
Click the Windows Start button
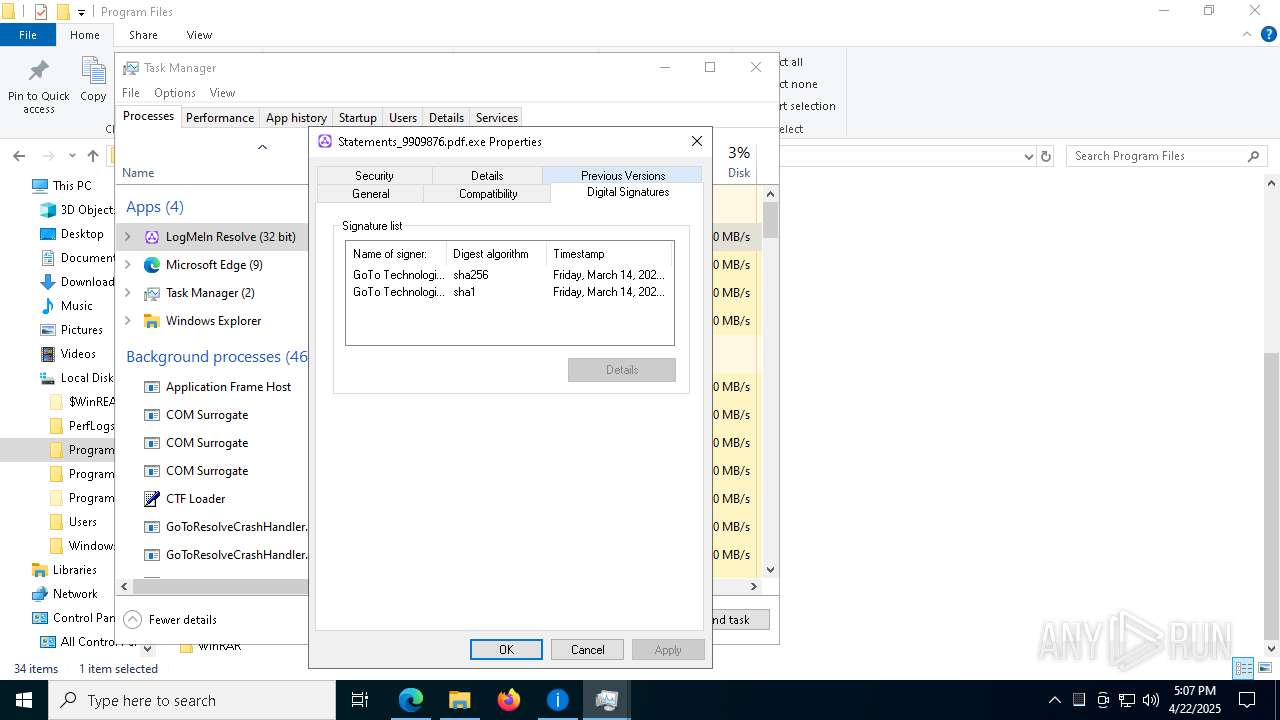(x=23, y=700)
